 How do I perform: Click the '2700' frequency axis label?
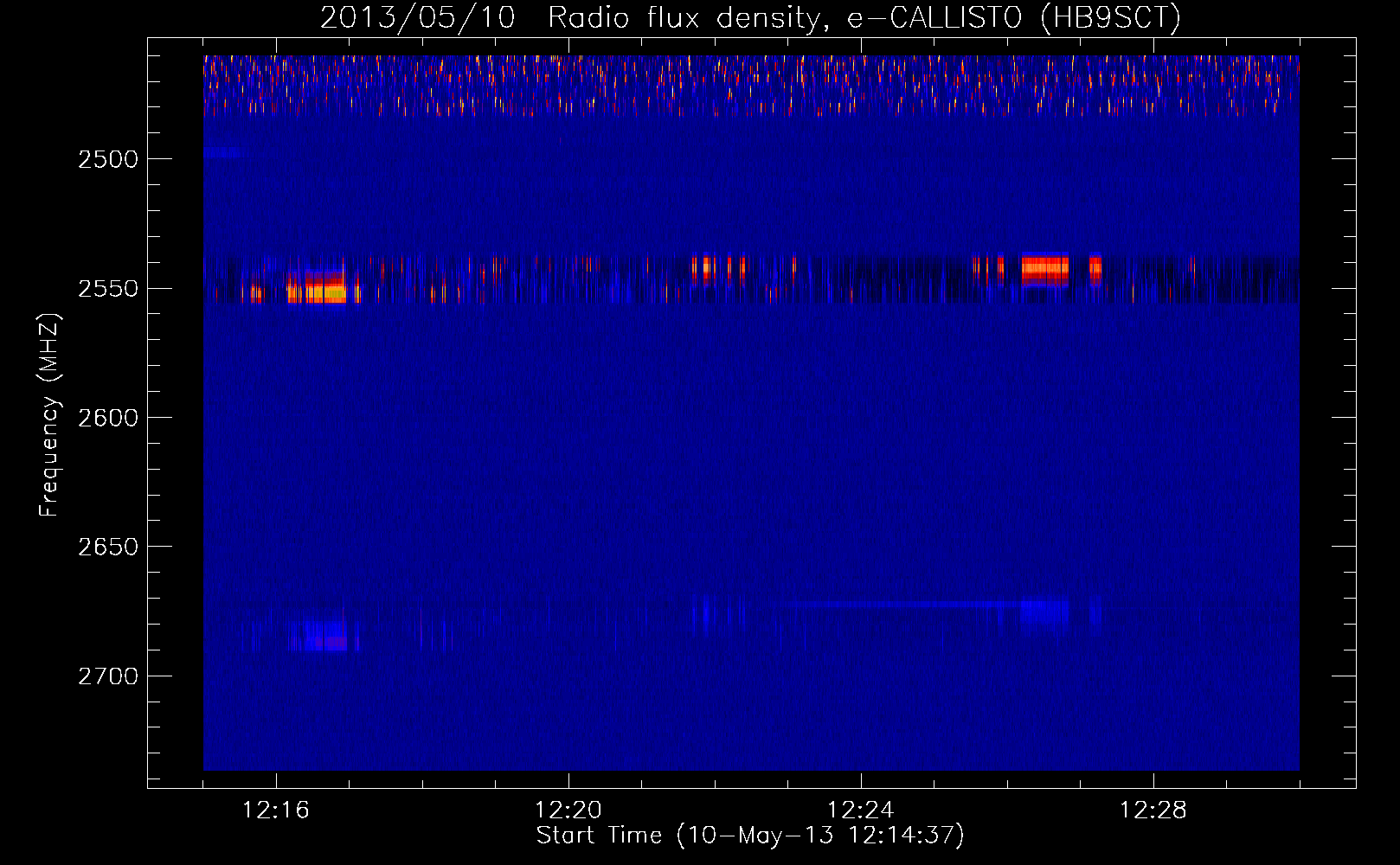click(108, 676)
